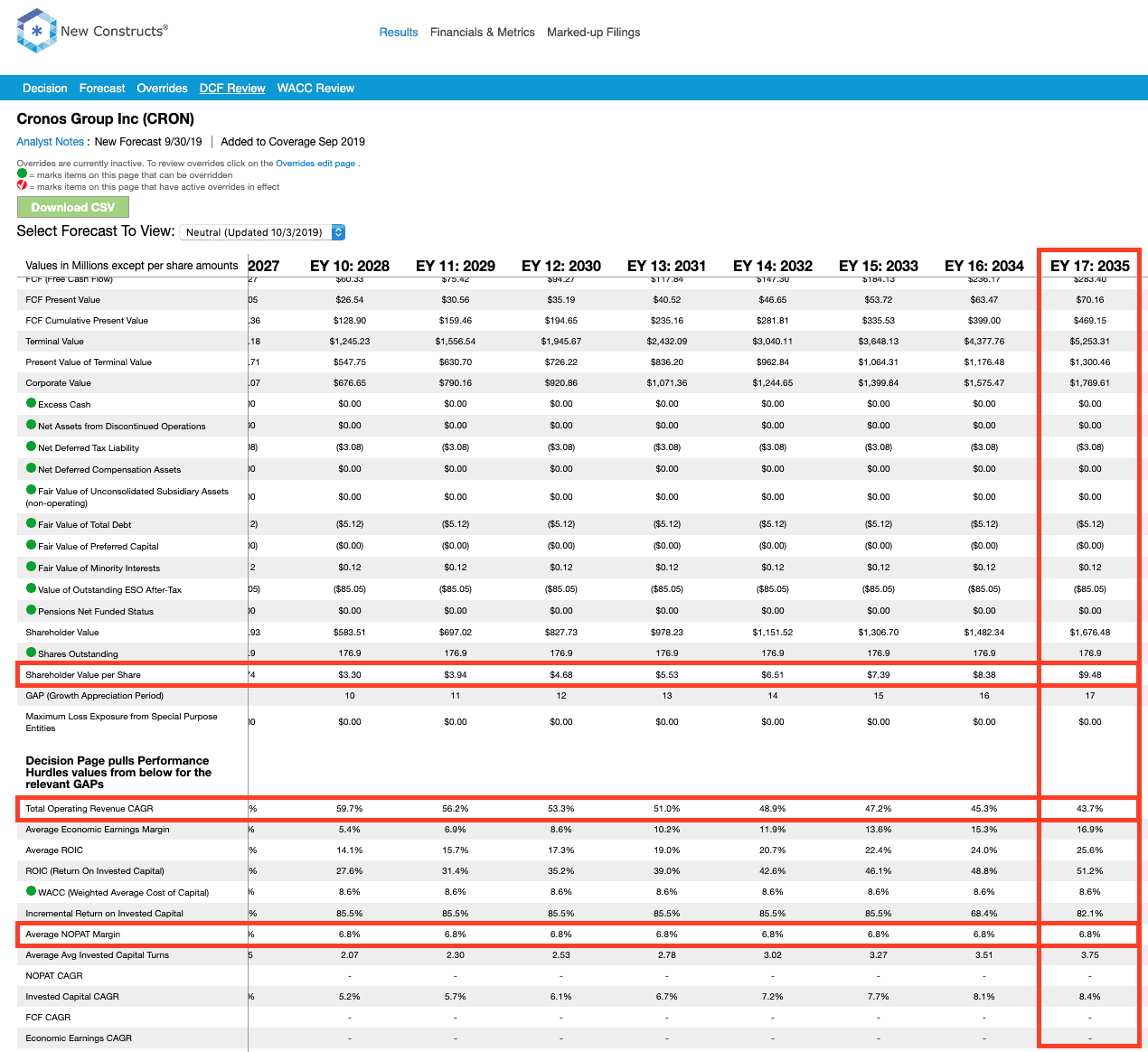Go to the Forecast page
1148x1052 pixels.
102,88
